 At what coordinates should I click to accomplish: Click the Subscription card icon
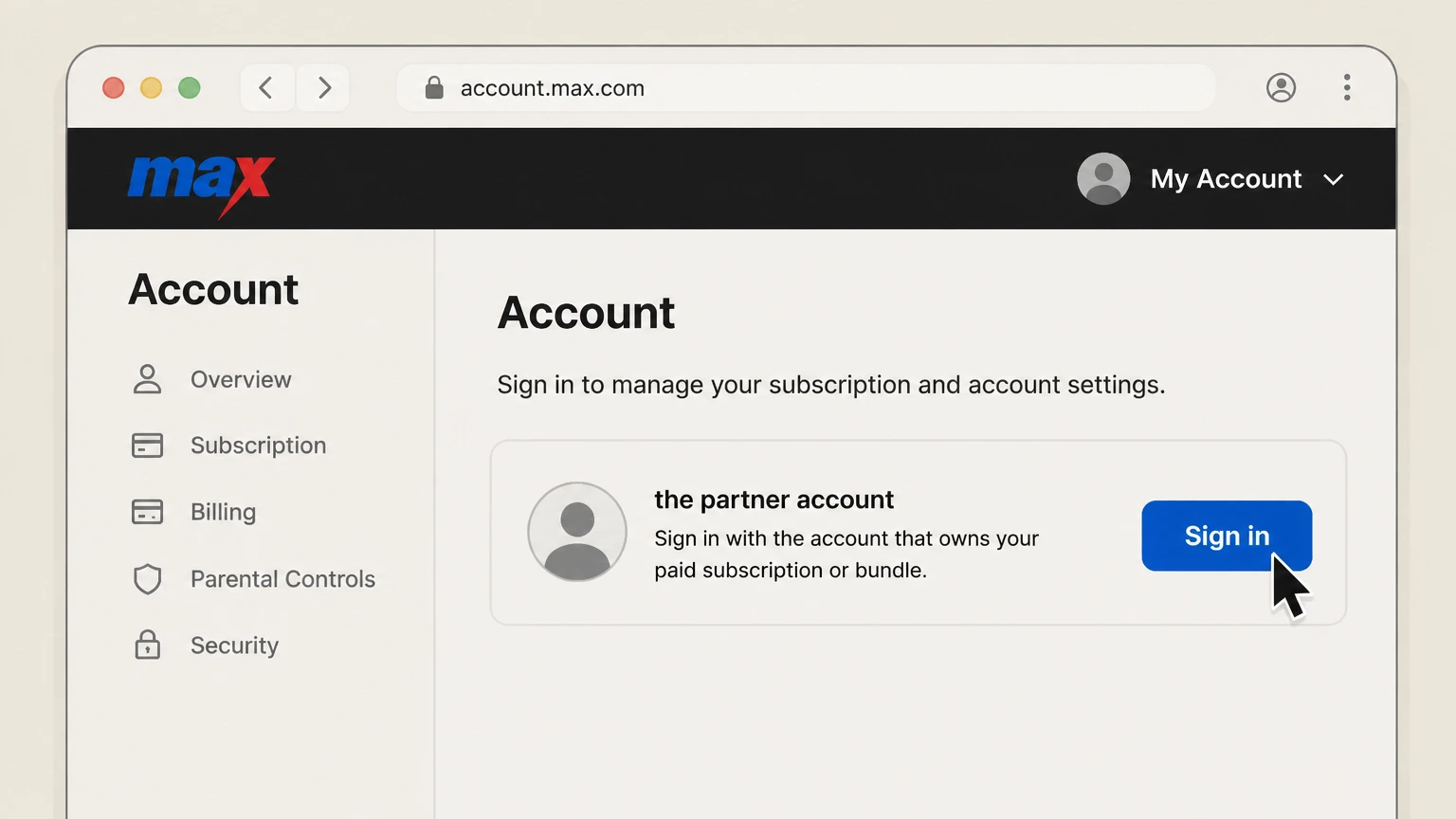coord(147,446)
